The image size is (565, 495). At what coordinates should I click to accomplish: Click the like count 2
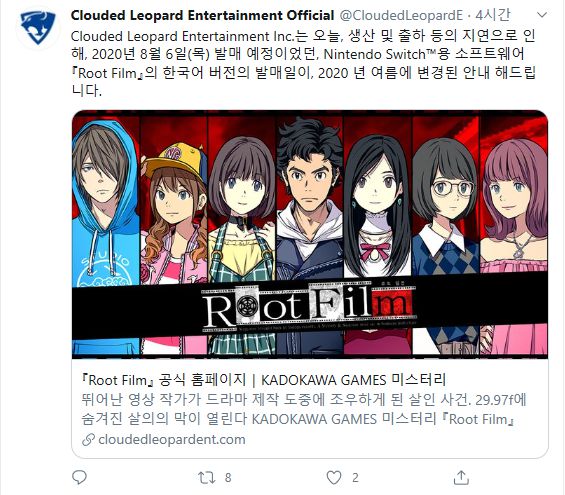tap(355, 478)
